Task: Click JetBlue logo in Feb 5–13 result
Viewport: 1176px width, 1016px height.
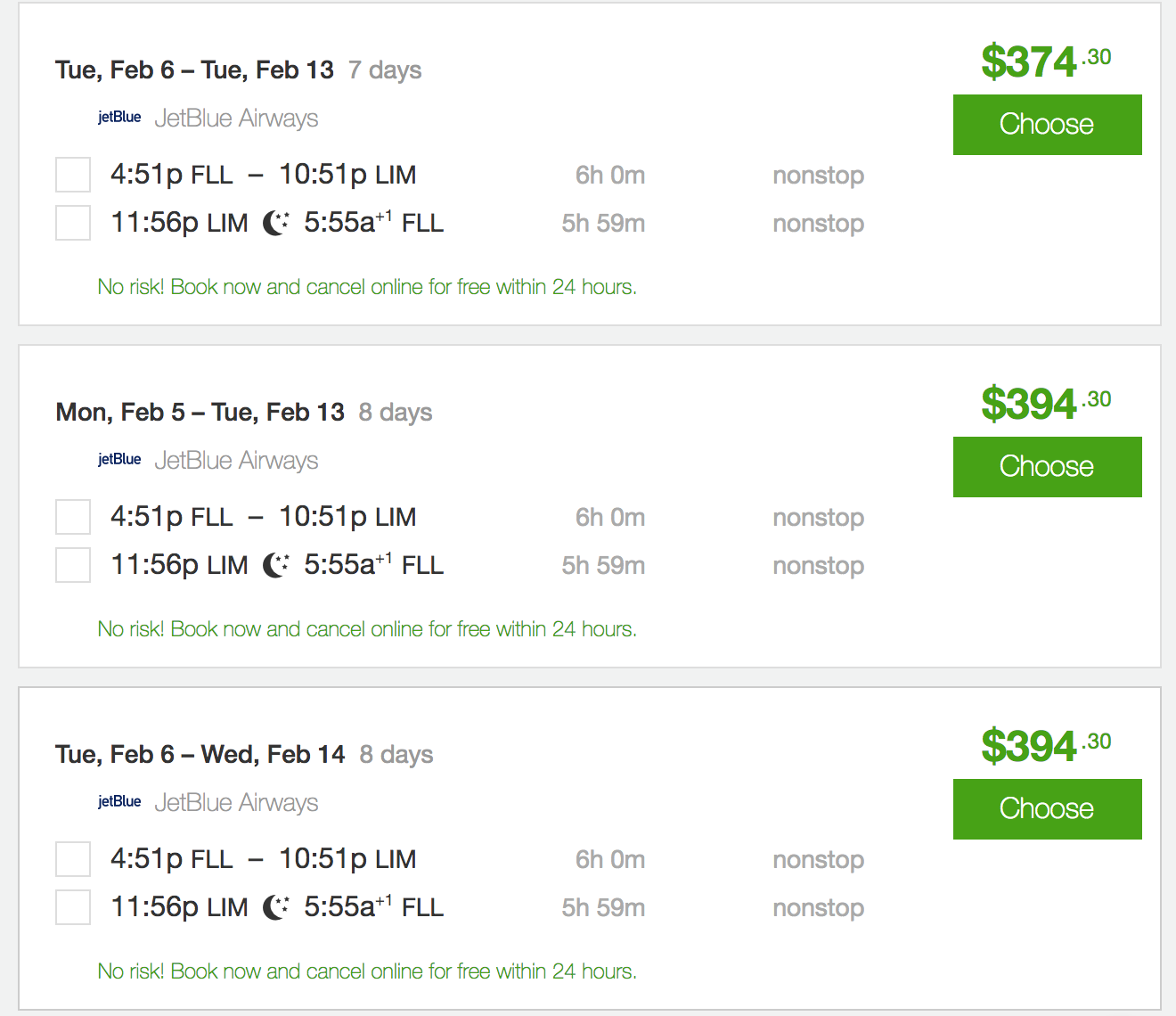Action: pyautogui.click(x=119, y=460)
